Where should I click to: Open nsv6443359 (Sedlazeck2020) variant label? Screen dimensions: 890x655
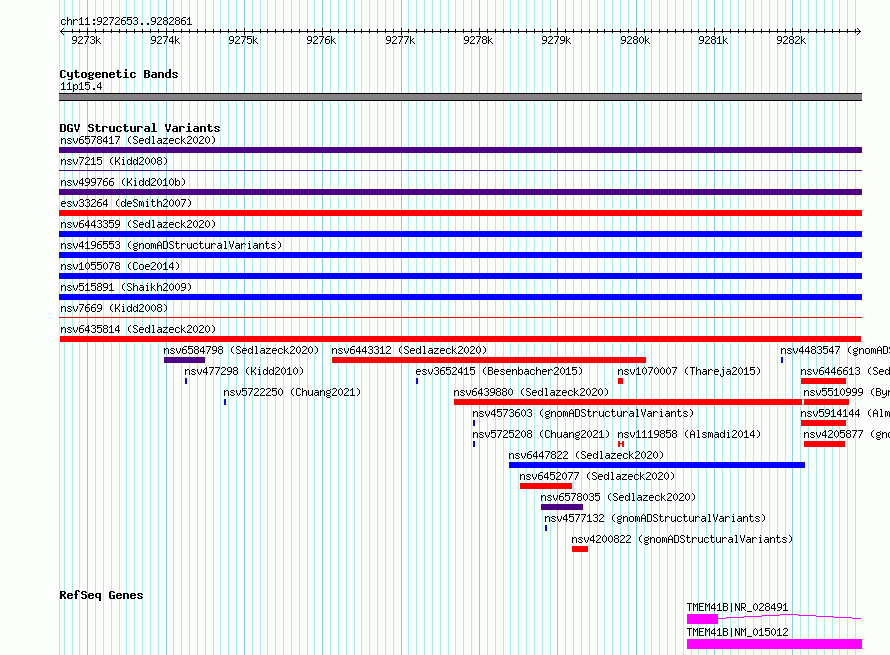(138, 224)
